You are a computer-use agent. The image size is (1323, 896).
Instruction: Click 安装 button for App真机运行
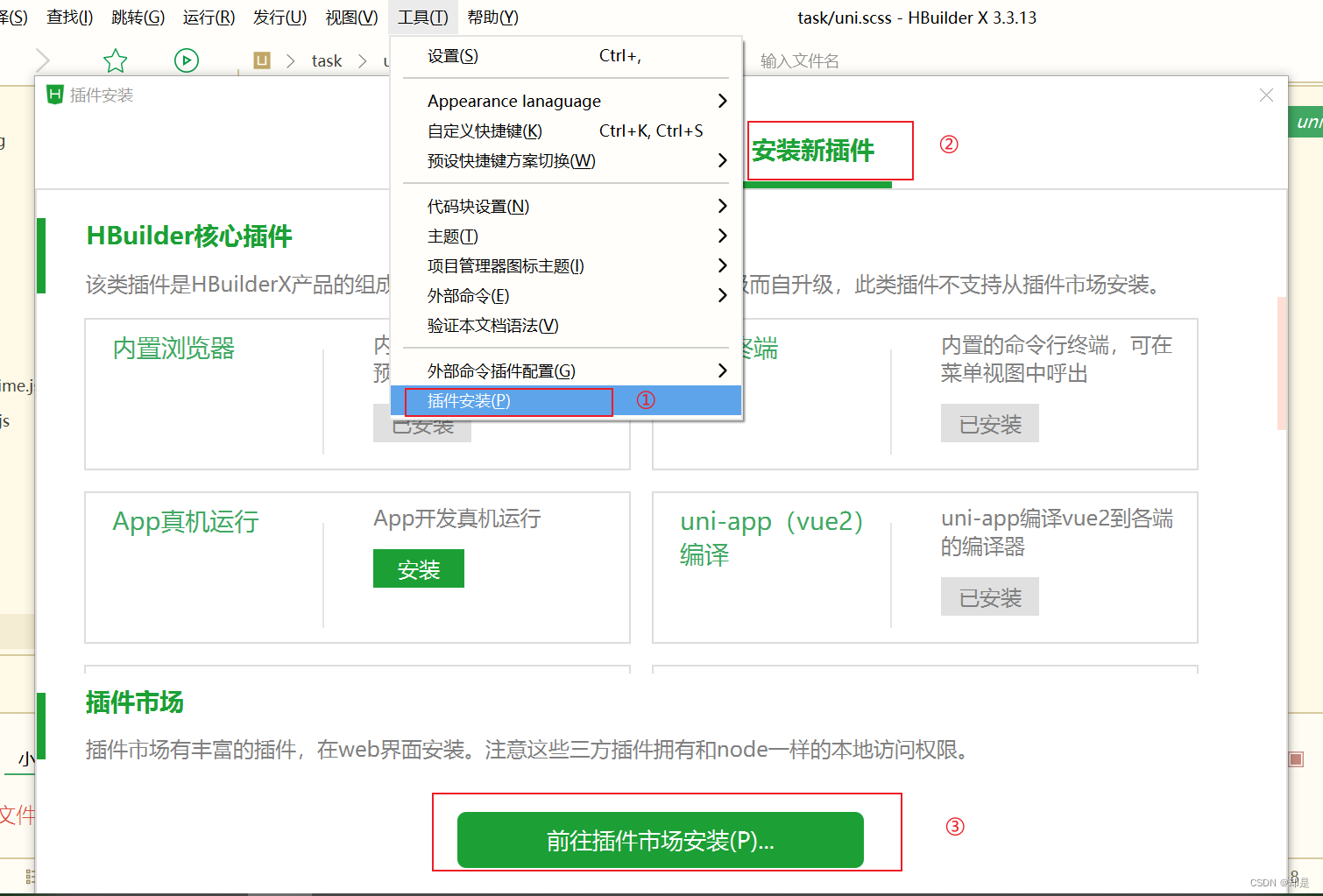point(419,569)
